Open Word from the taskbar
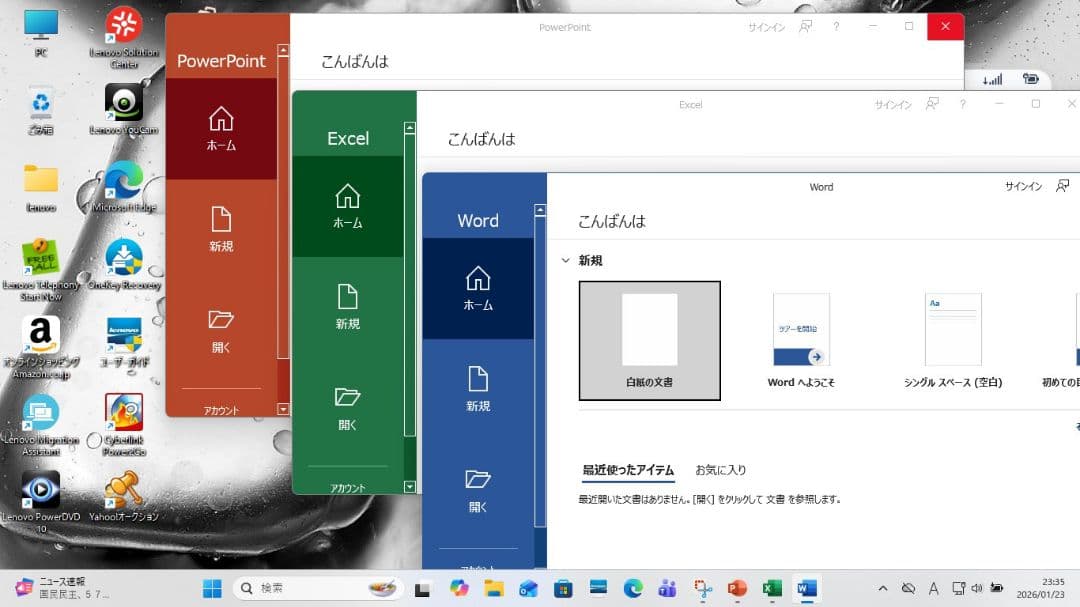 point(806,588)
